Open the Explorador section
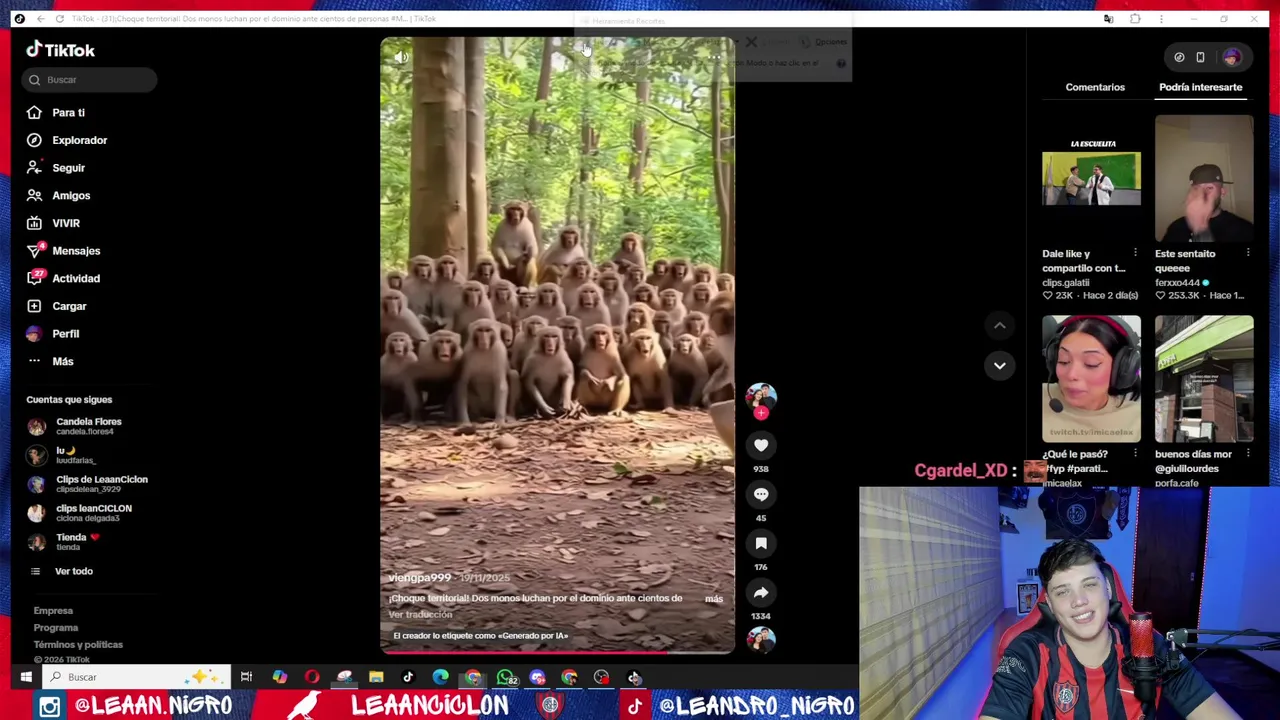Screen dimensions: 1280x720 coord(67,140)
